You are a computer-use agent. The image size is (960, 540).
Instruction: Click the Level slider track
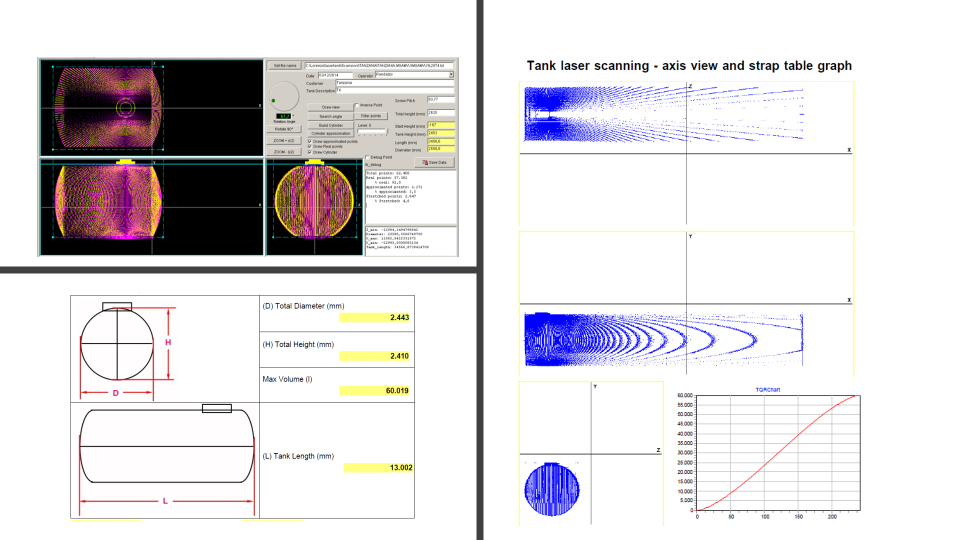(x=373, y=131)
